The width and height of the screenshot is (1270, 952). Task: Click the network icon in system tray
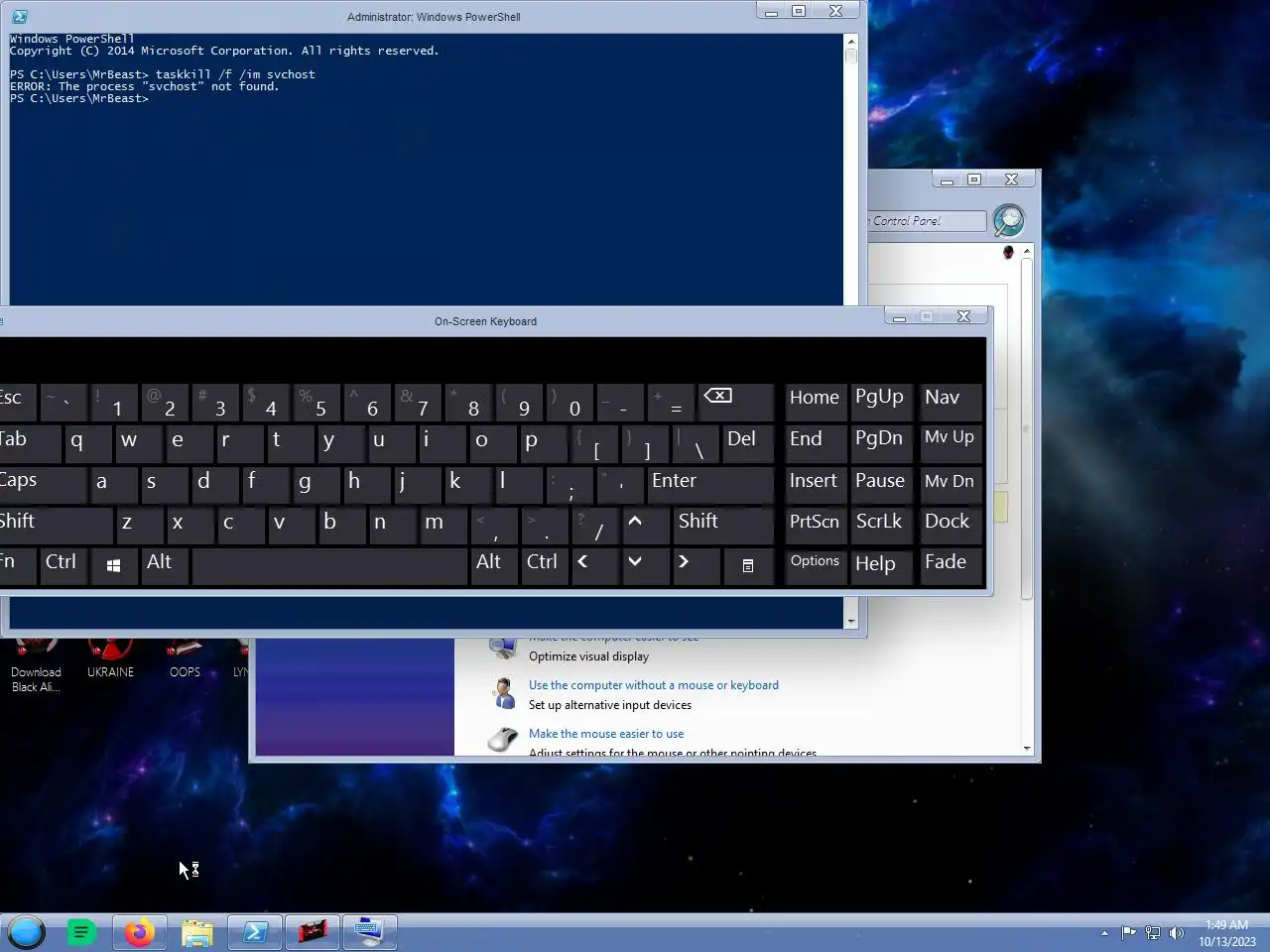(x=1153, y=932)
